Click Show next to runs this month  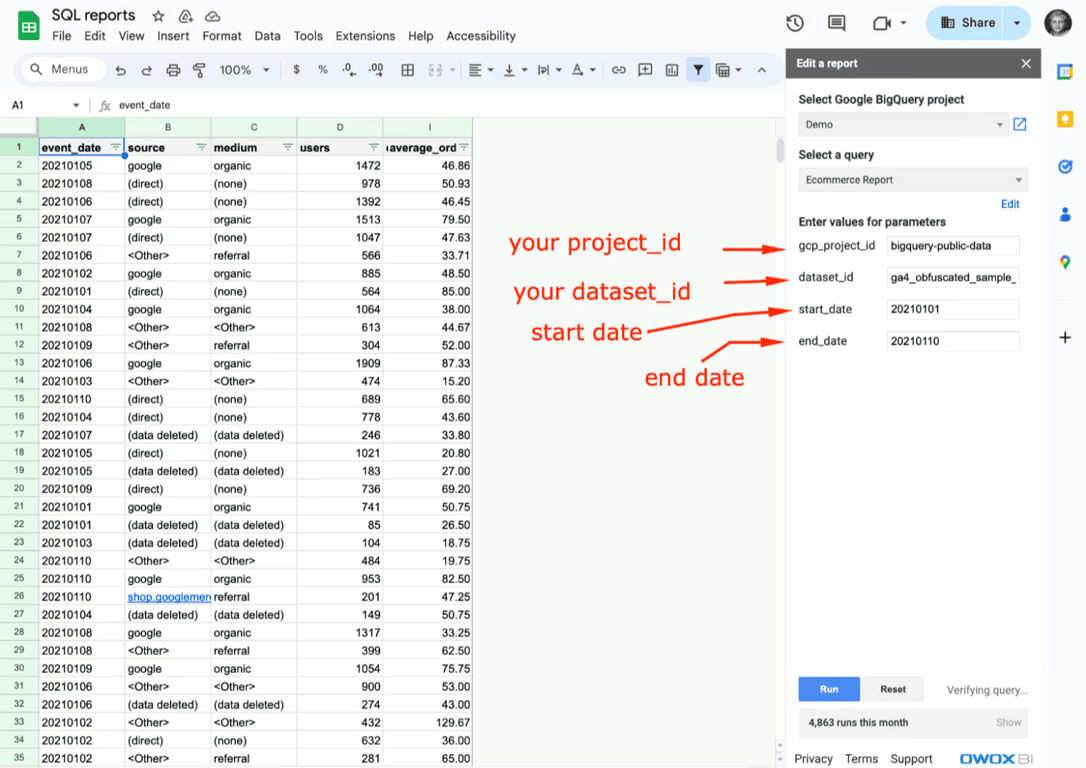(x=1008, y=722)
